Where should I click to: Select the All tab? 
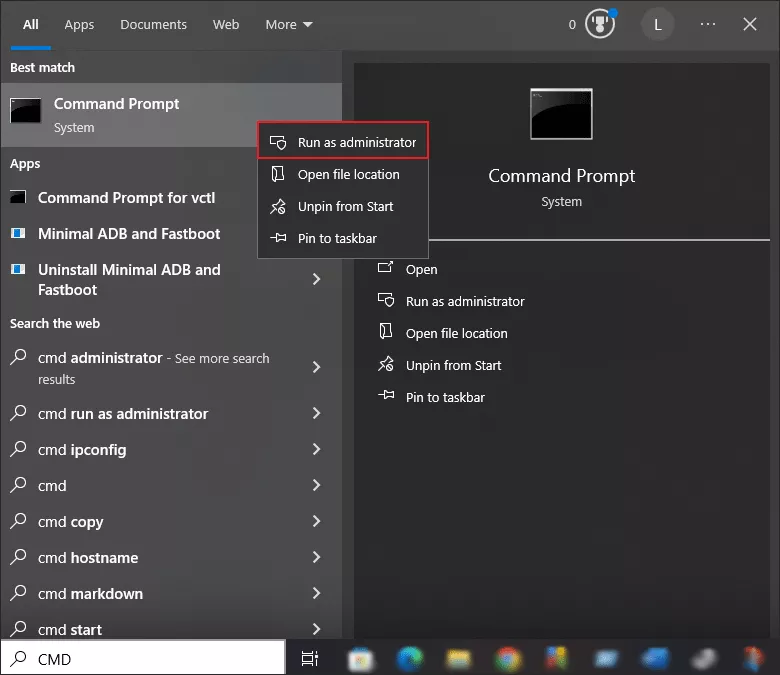(30, 24)
